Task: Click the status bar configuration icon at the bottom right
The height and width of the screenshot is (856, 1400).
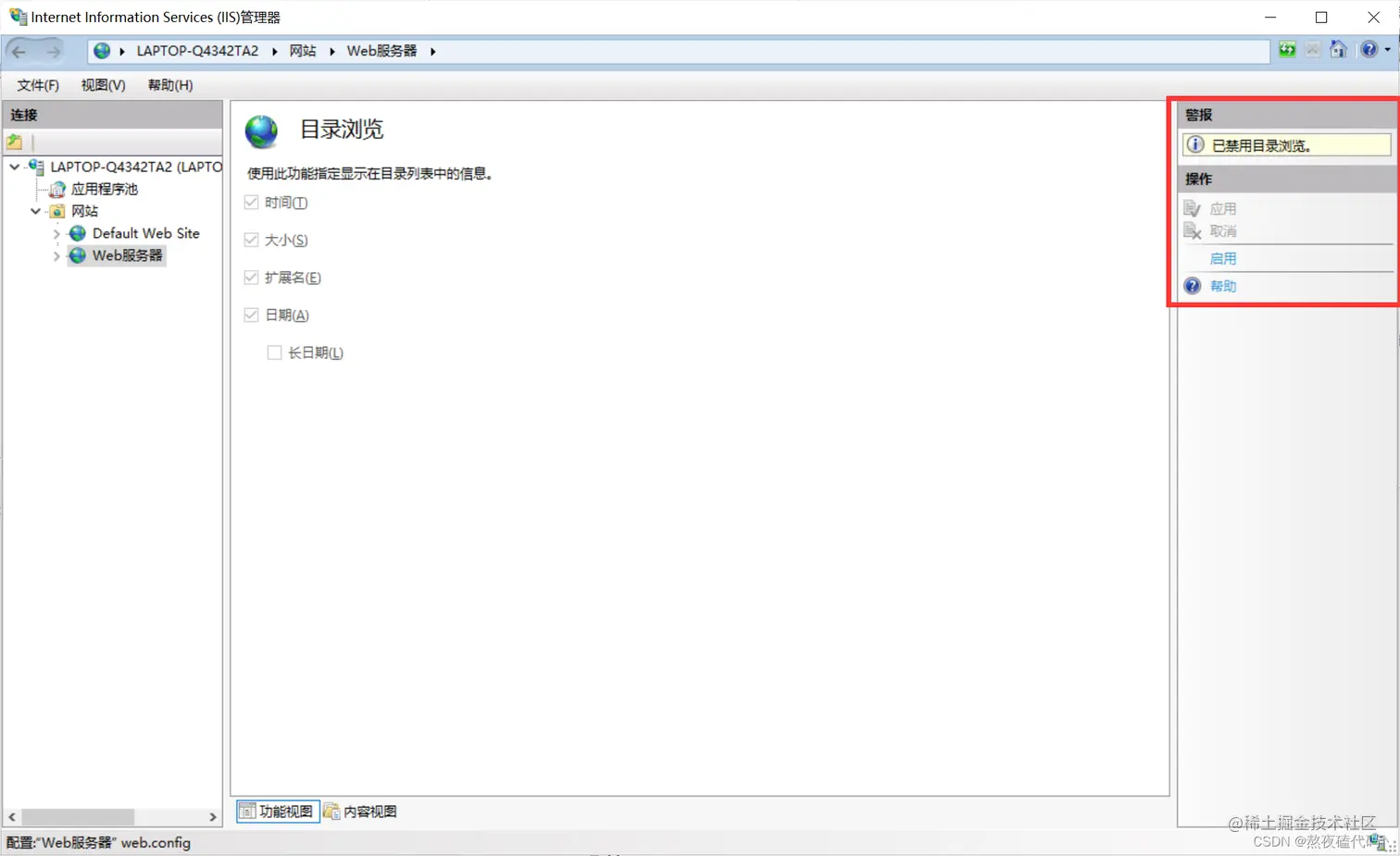Action: click(x=1380, y=842)
